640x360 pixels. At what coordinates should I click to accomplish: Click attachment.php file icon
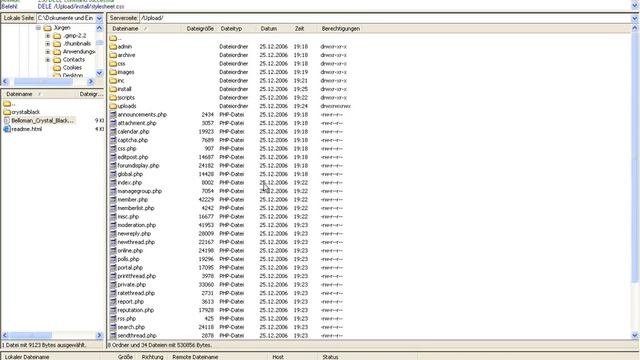(113, 123)
